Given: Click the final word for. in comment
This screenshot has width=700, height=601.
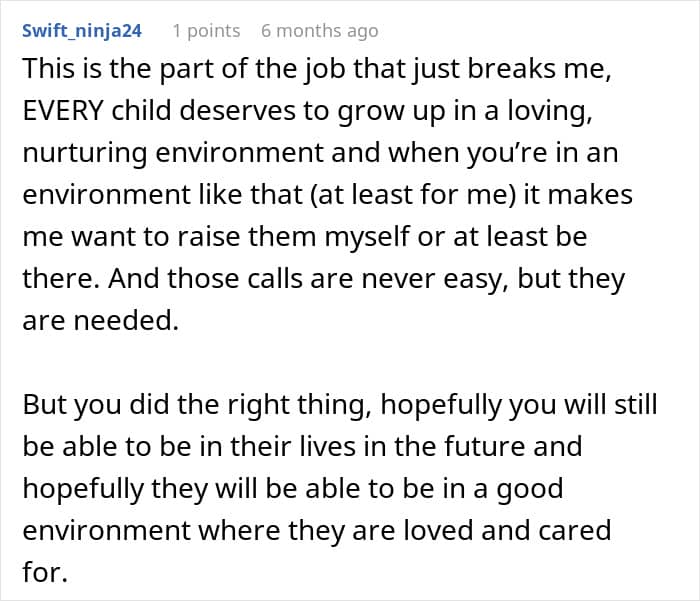Looking at the screenshot, I should click(x=45, y=572).
